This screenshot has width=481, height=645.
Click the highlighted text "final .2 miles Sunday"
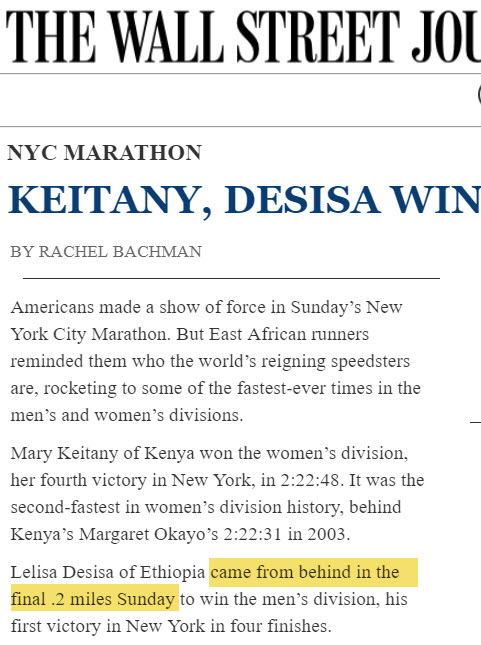[x=95, y=599]
